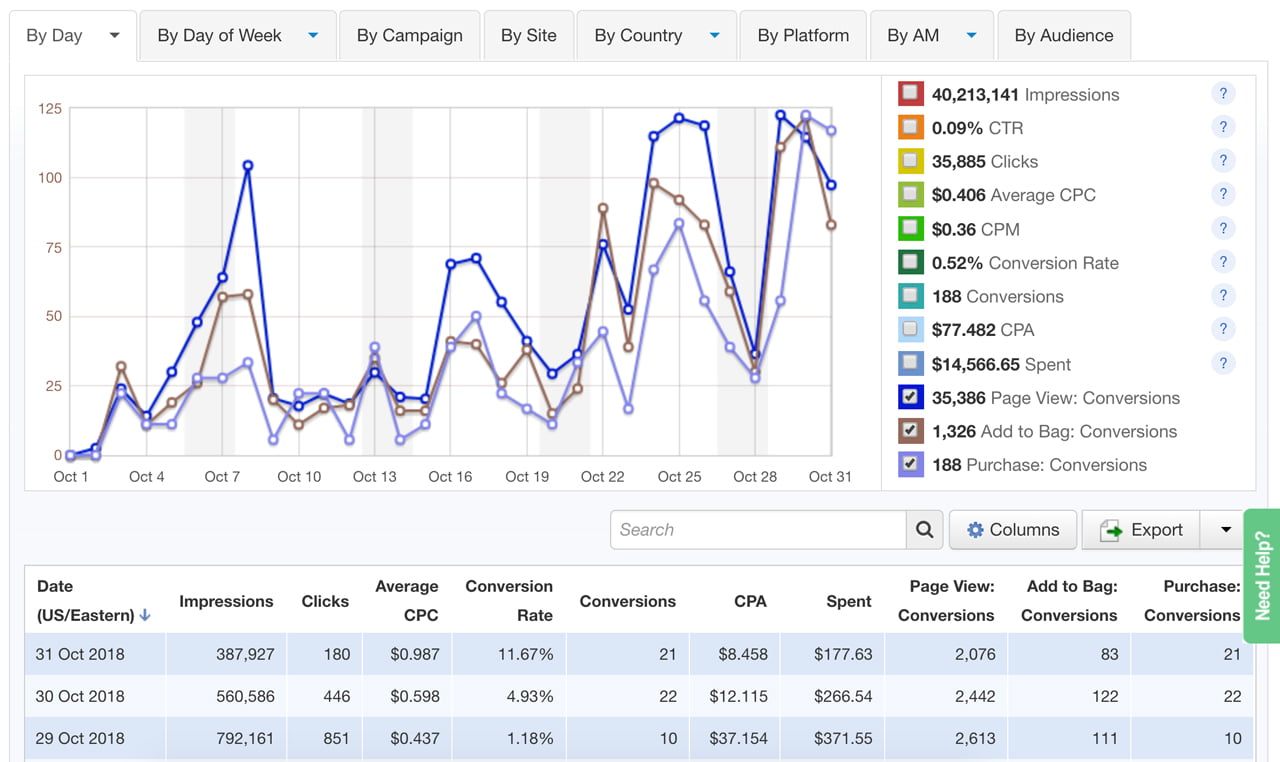Open help for Average CPC metric
1280x762 pixels.
(1222, 195)
